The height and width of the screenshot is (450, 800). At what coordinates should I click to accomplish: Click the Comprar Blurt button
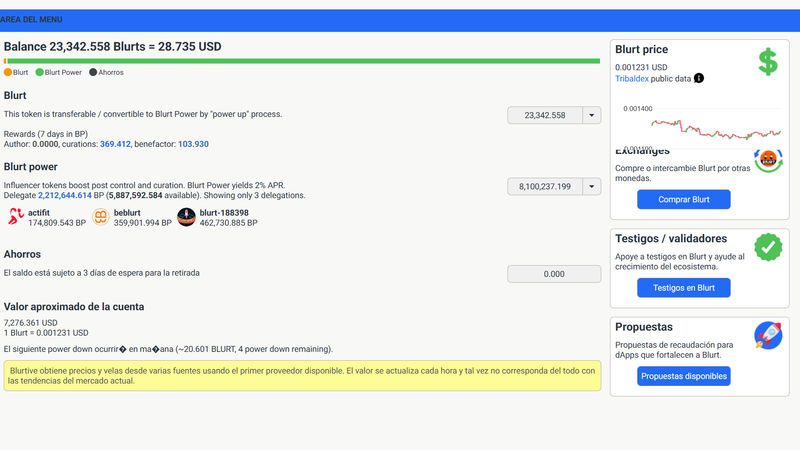click(683, 200)
